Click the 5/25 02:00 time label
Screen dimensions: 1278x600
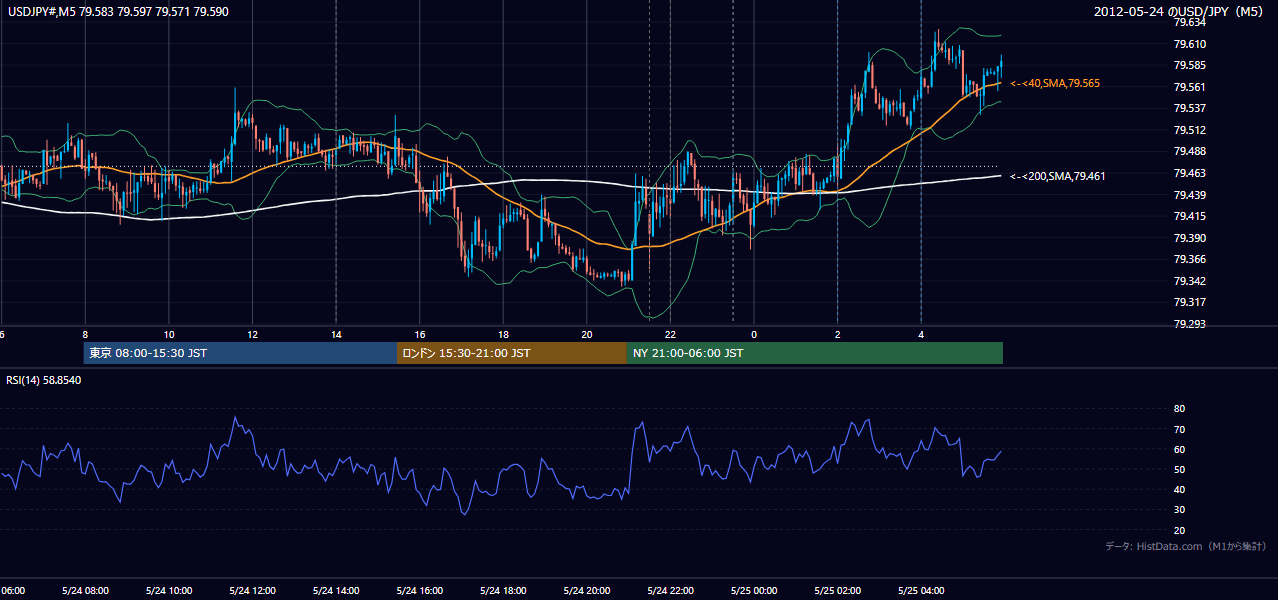(838, 591)
